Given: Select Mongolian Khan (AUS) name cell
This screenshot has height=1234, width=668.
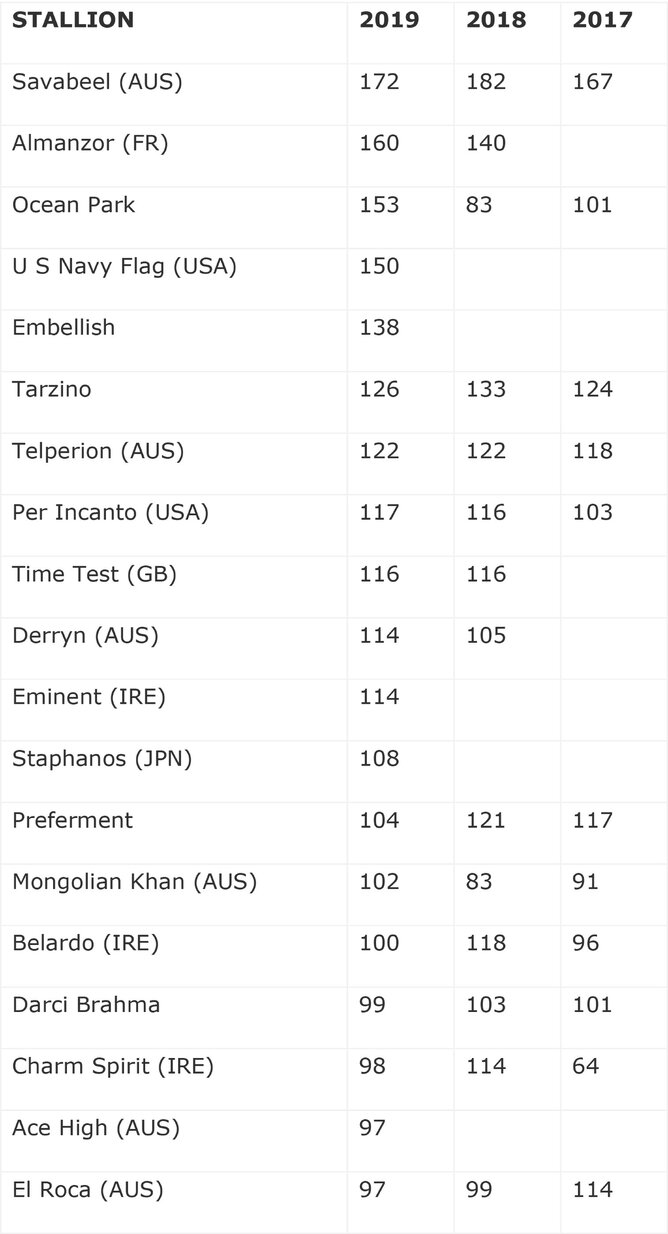Looking at the screenshot, I should click(x=134, y=882).
